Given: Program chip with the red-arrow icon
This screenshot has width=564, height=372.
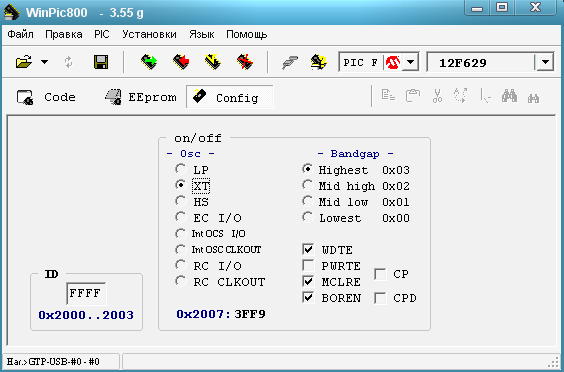Looking at the screenshot, I should pos(181,62).
